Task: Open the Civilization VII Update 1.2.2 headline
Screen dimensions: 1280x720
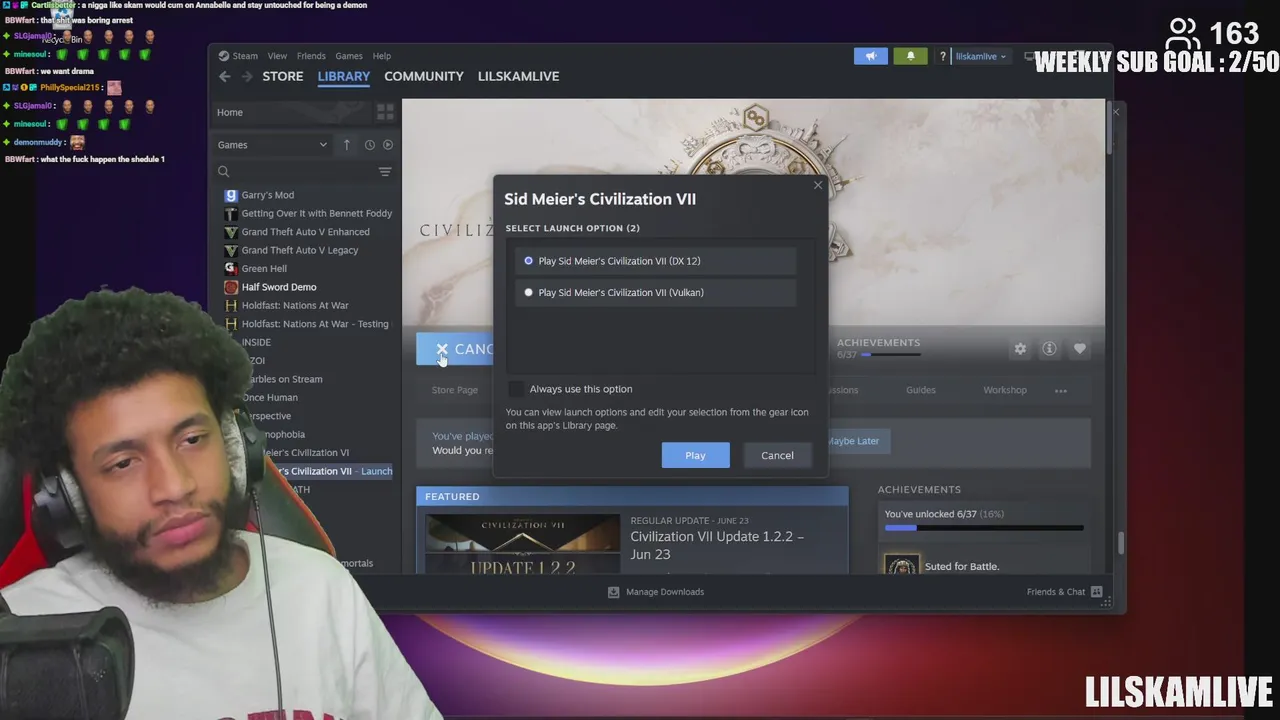Action: [x=717, y=545]
